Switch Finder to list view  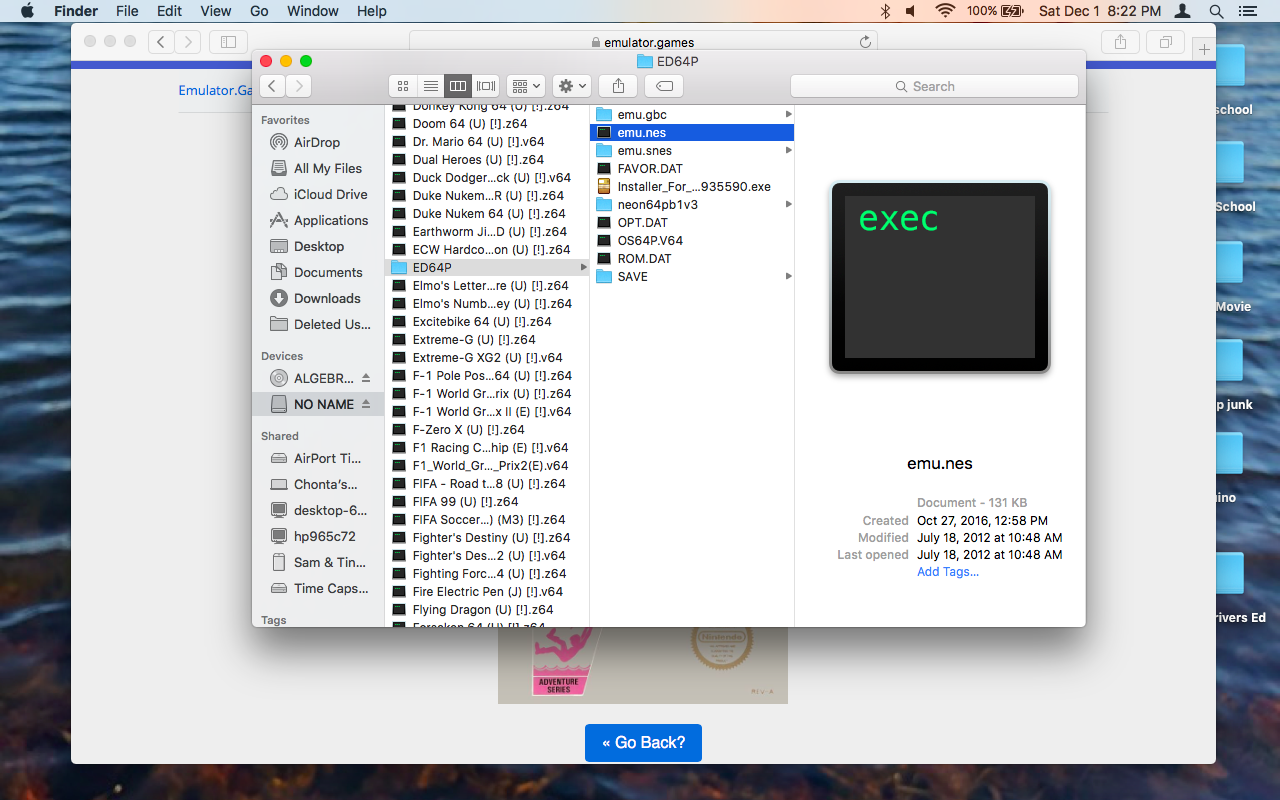430,86
